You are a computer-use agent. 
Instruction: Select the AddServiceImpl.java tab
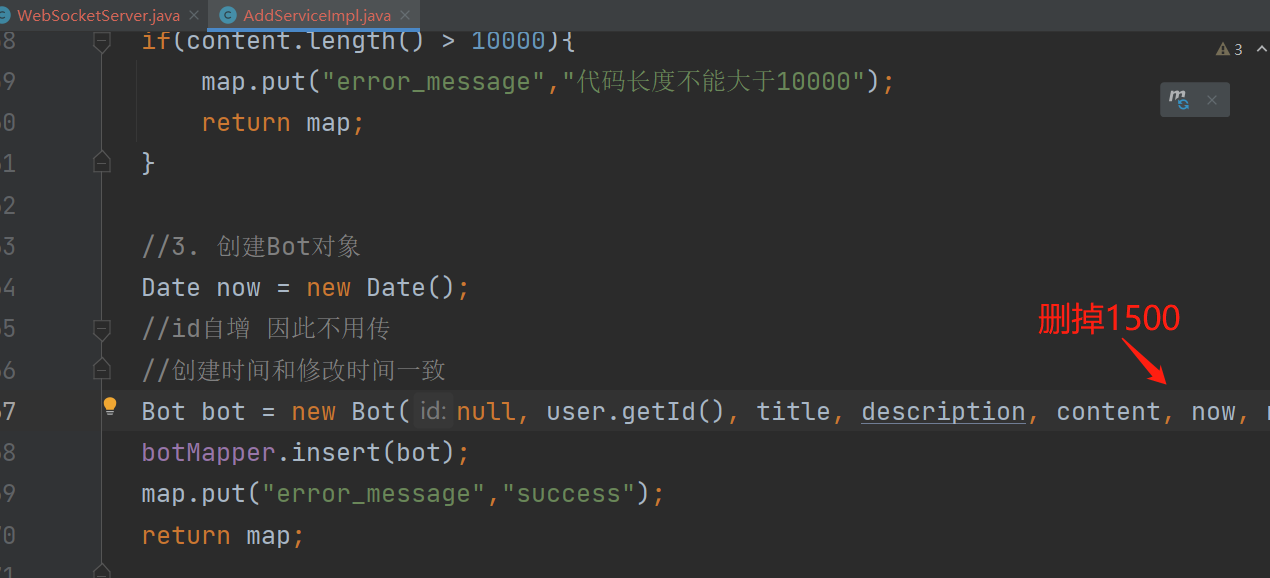tap(315, 15)
